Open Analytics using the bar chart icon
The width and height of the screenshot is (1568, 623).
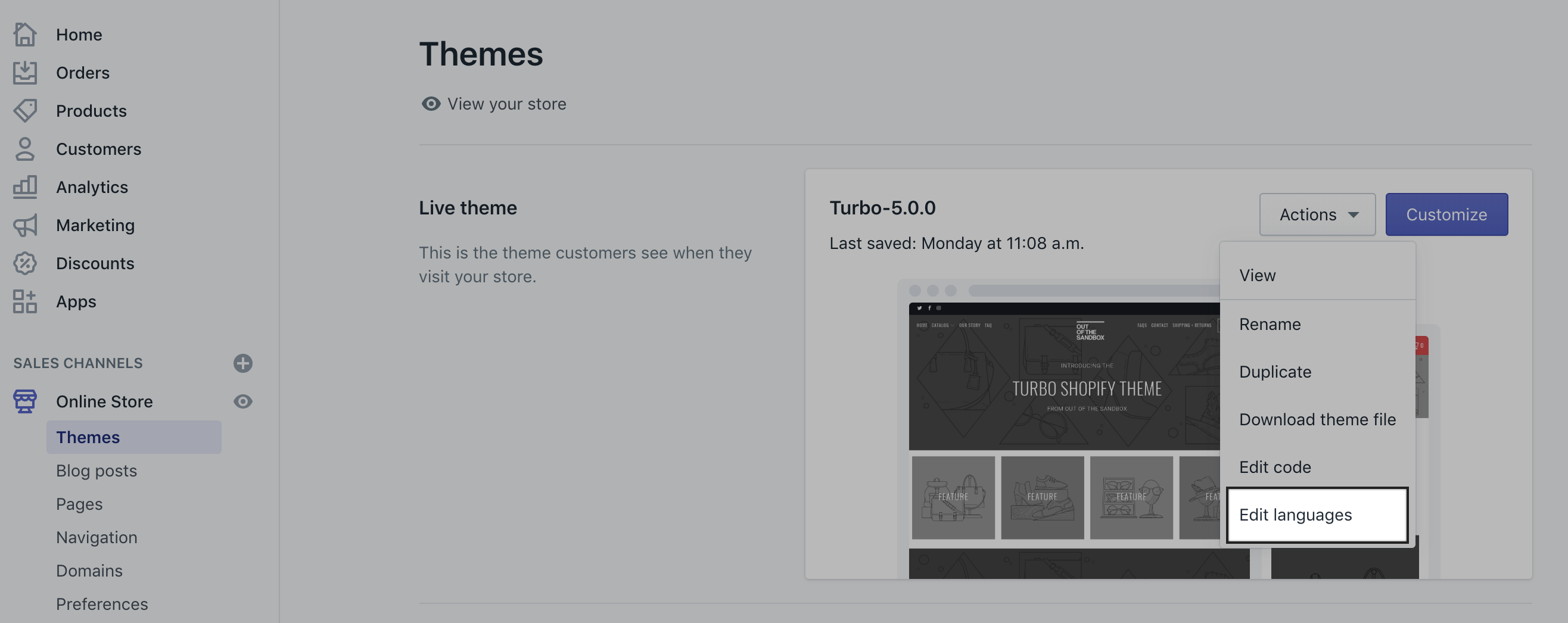pyautogui.click(x=25, y=187)
